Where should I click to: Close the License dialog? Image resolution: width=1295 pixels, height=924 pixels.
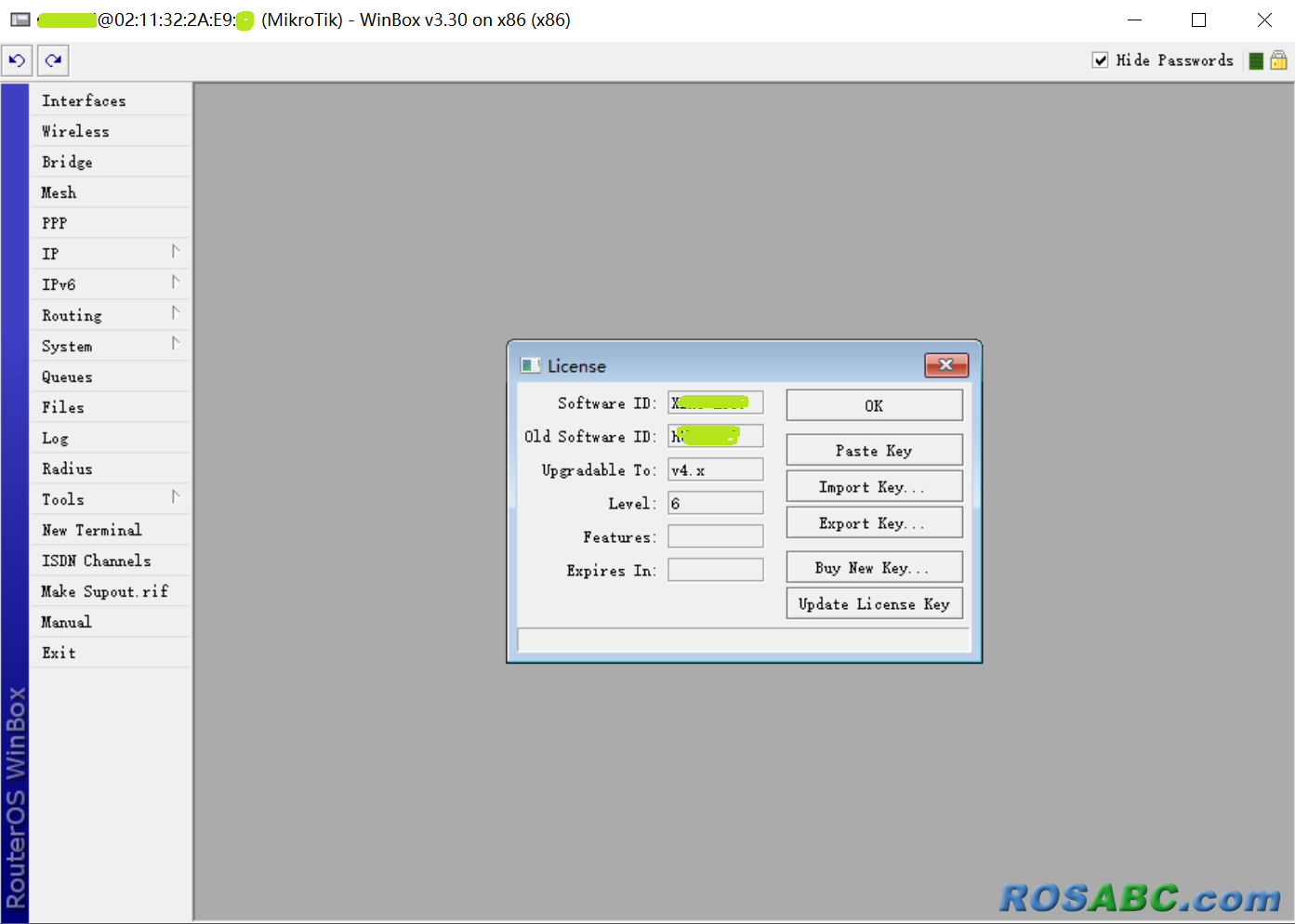pos(946,365)
